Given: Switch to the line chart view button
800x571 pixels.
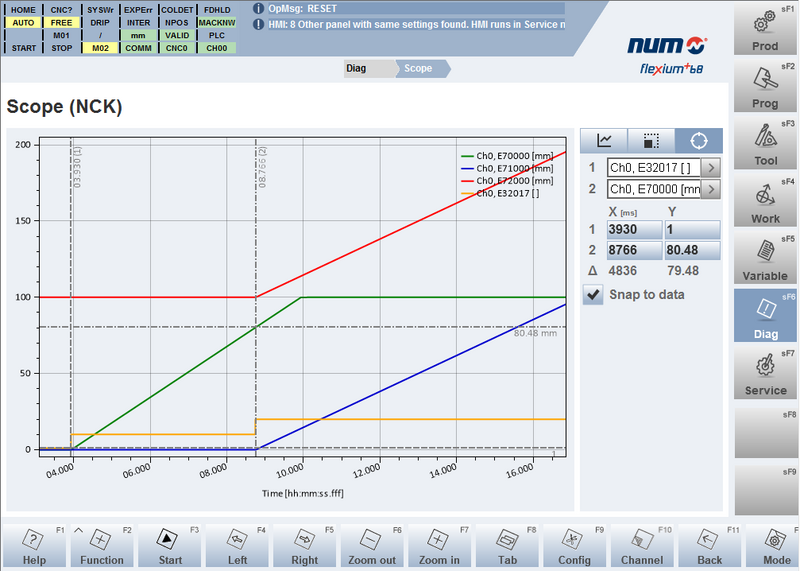Looking at the screenshot, I should click(604, 141).
